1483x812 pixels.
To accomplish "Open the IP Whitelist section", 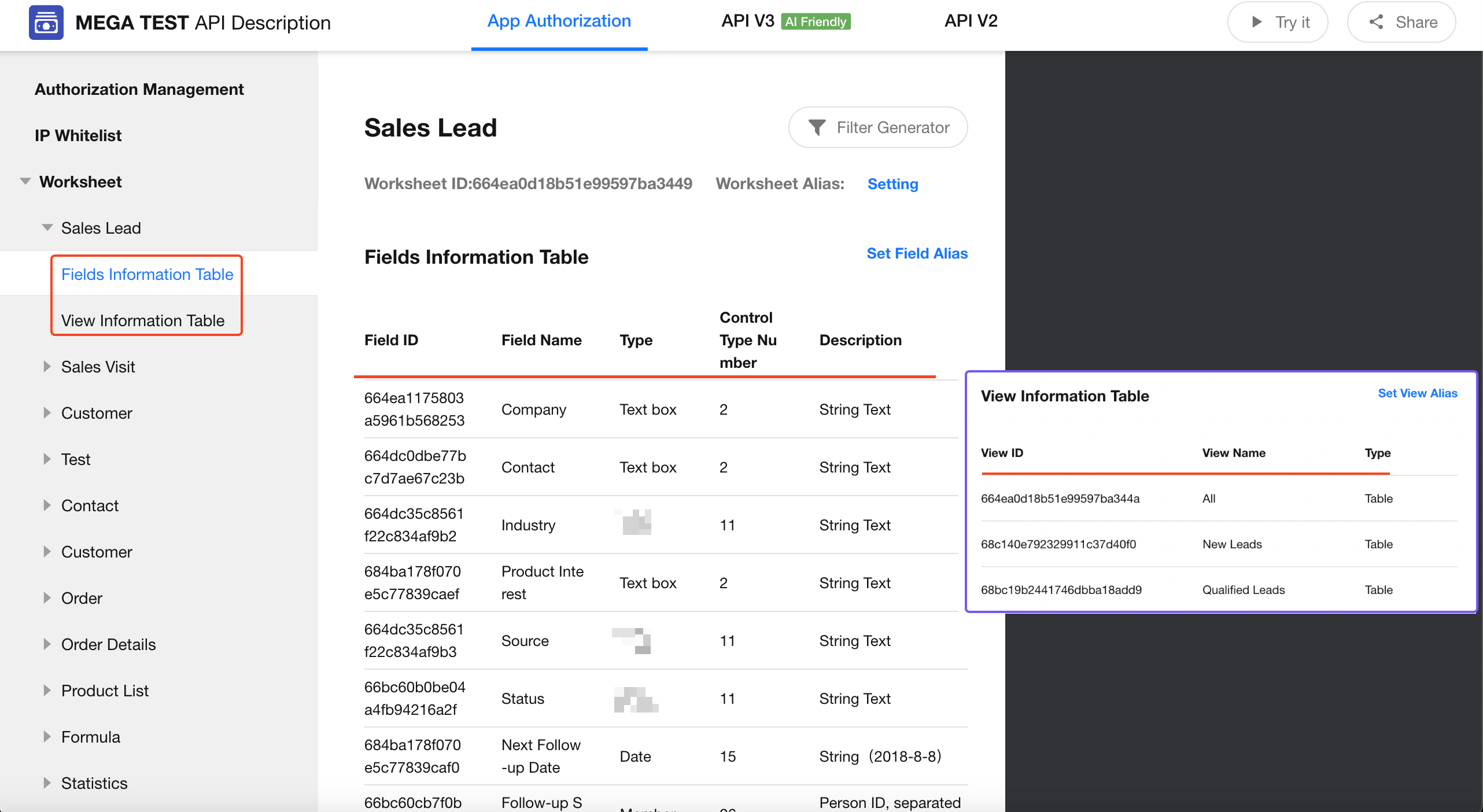I will [x=78, y=135].
